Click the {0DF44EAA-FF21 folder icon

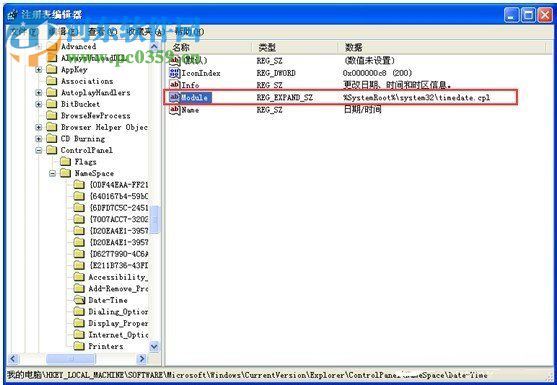click(79, 185)
